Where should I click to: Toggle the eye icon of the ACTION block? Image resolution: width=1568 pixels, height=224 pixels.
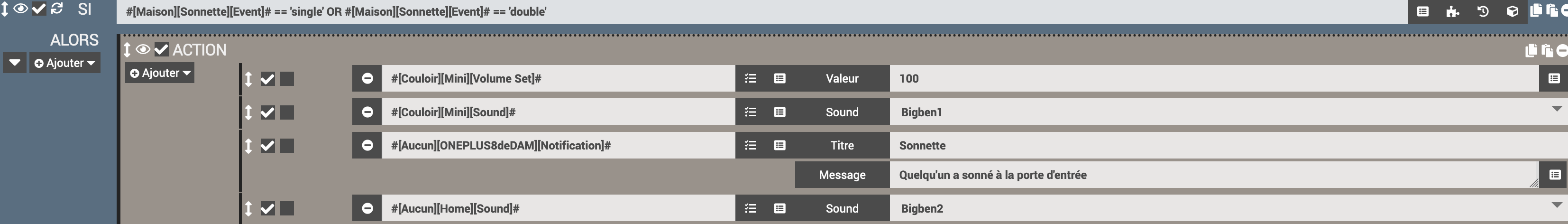(143, 49)
